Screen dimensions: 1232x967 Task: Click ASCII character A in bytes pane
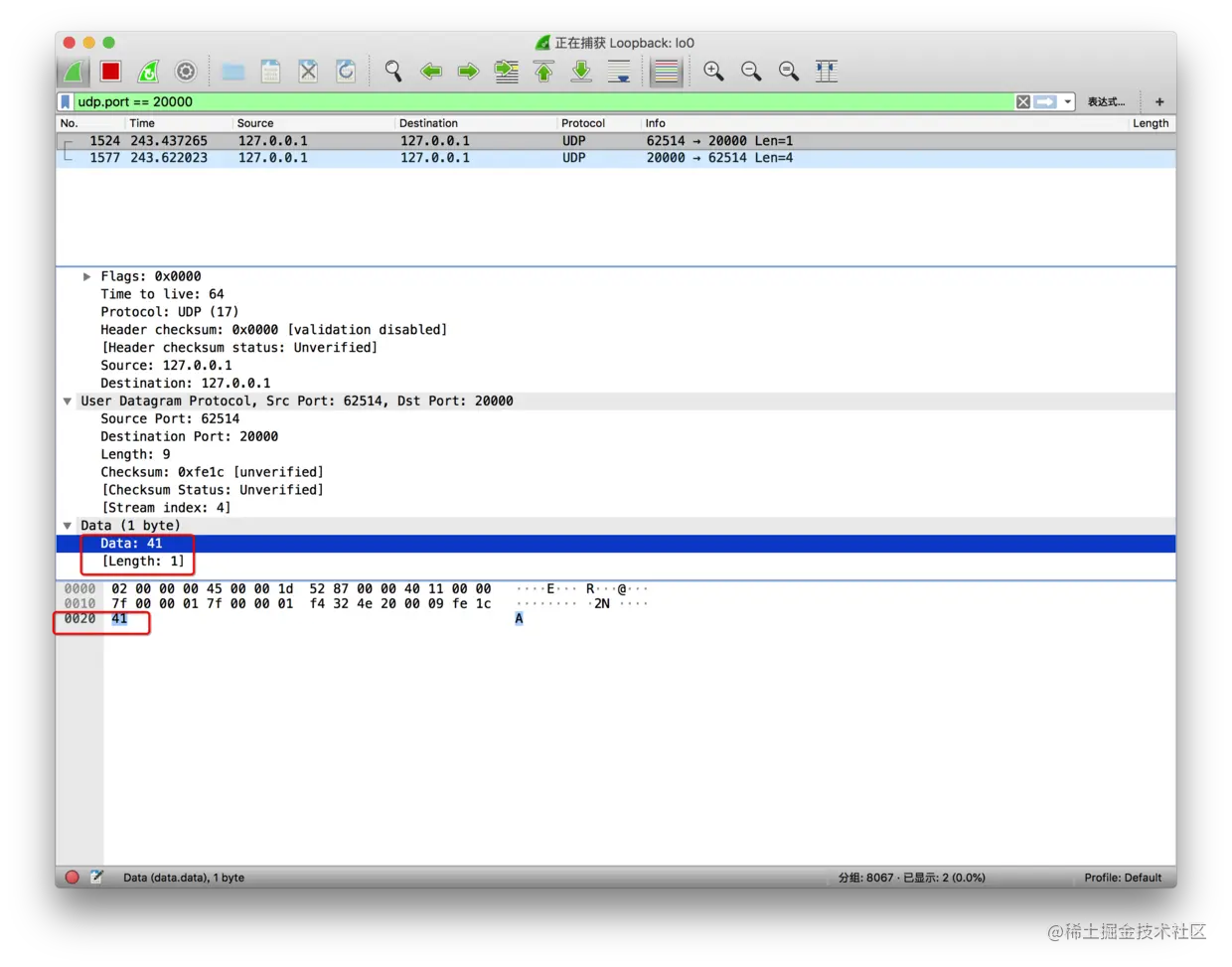(x=519, y=619)
